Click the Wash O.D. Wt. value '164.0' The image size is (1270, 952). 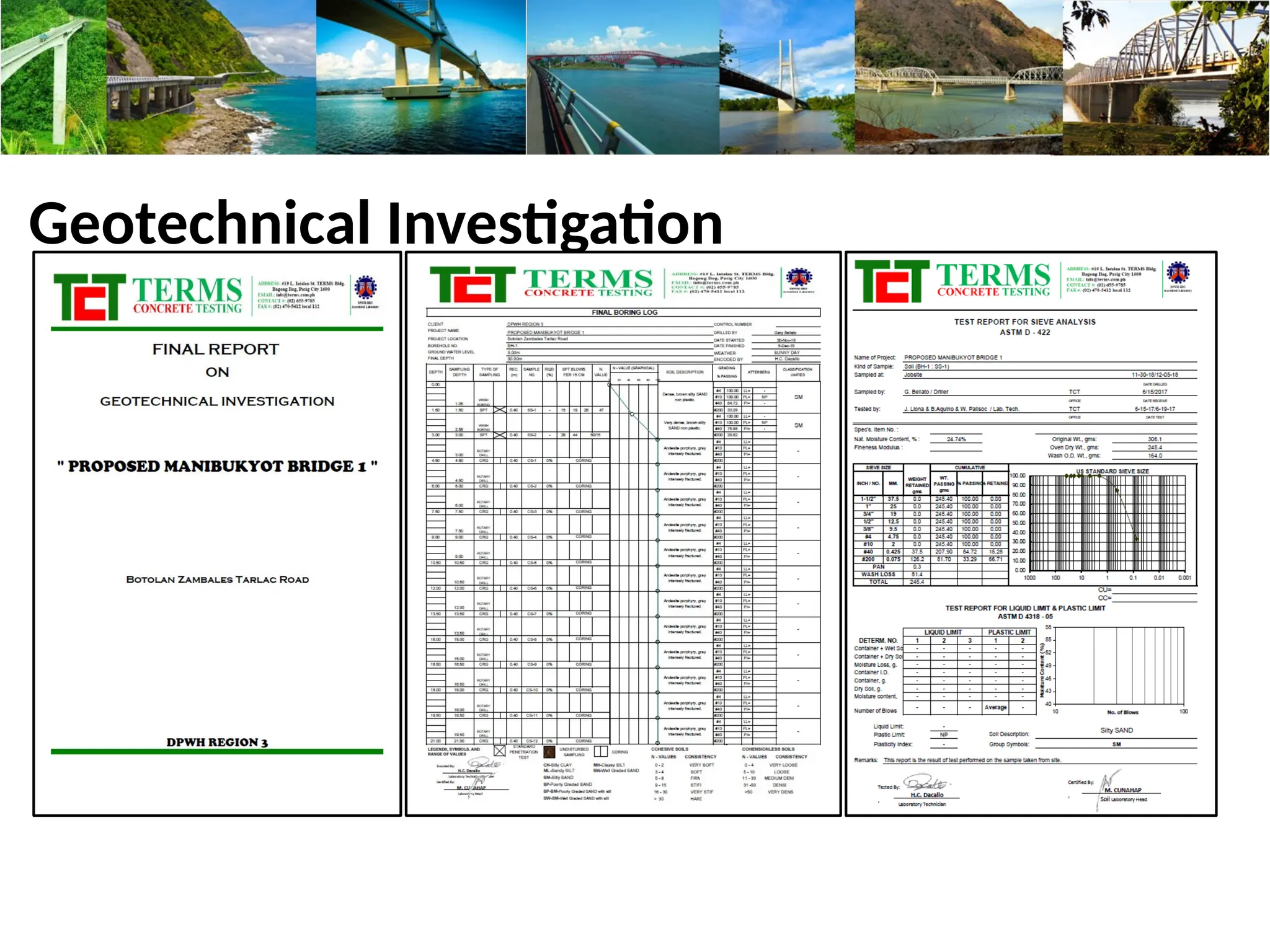(1155, 456)
